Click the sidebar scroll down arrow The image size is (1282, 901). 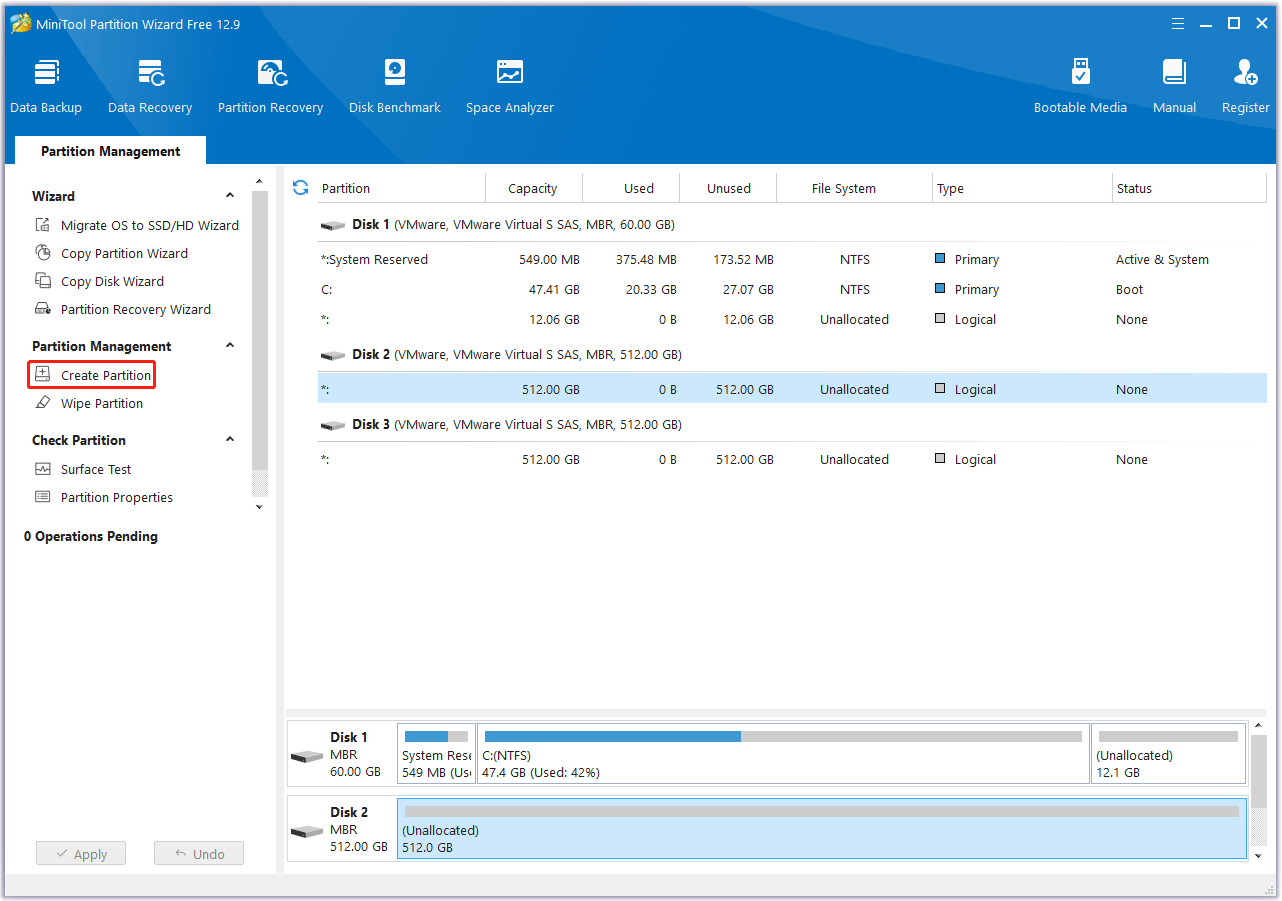(260, 507)
